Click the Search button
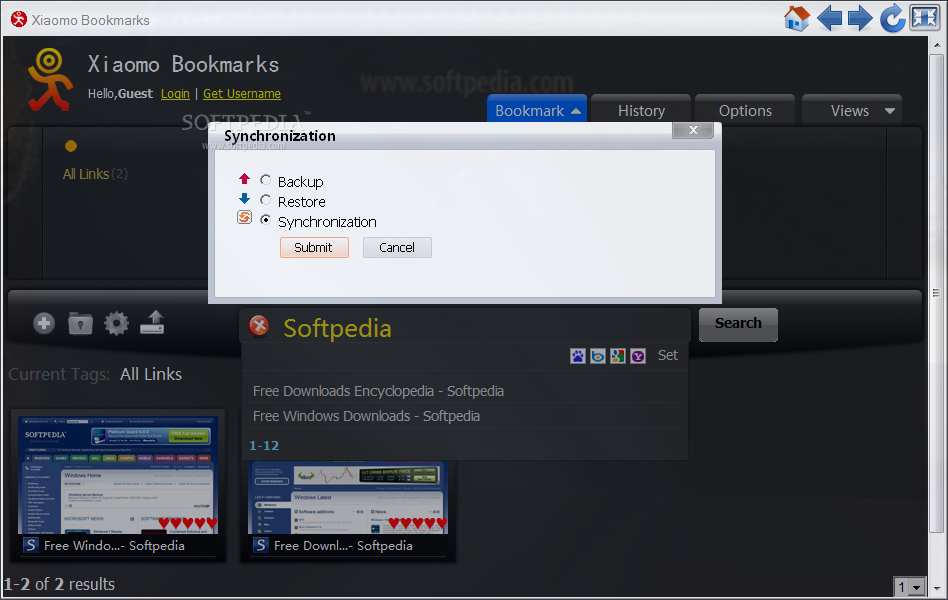The height and width of the screenshot is (600, 948). coord(738,324)
